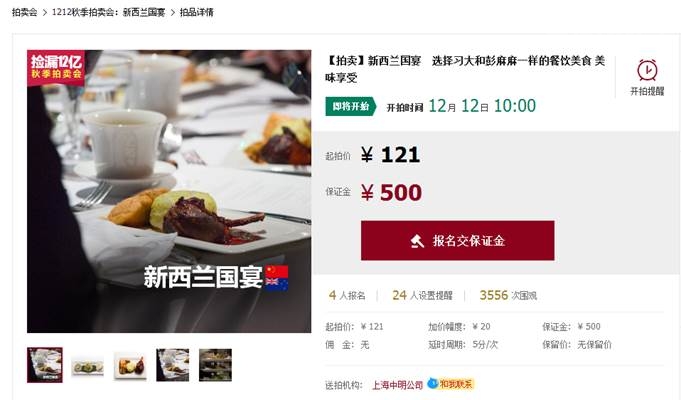Click the China–New Zealand flag icon on main image
Viewport: 681px width, 400px height.
click(277, 278)
